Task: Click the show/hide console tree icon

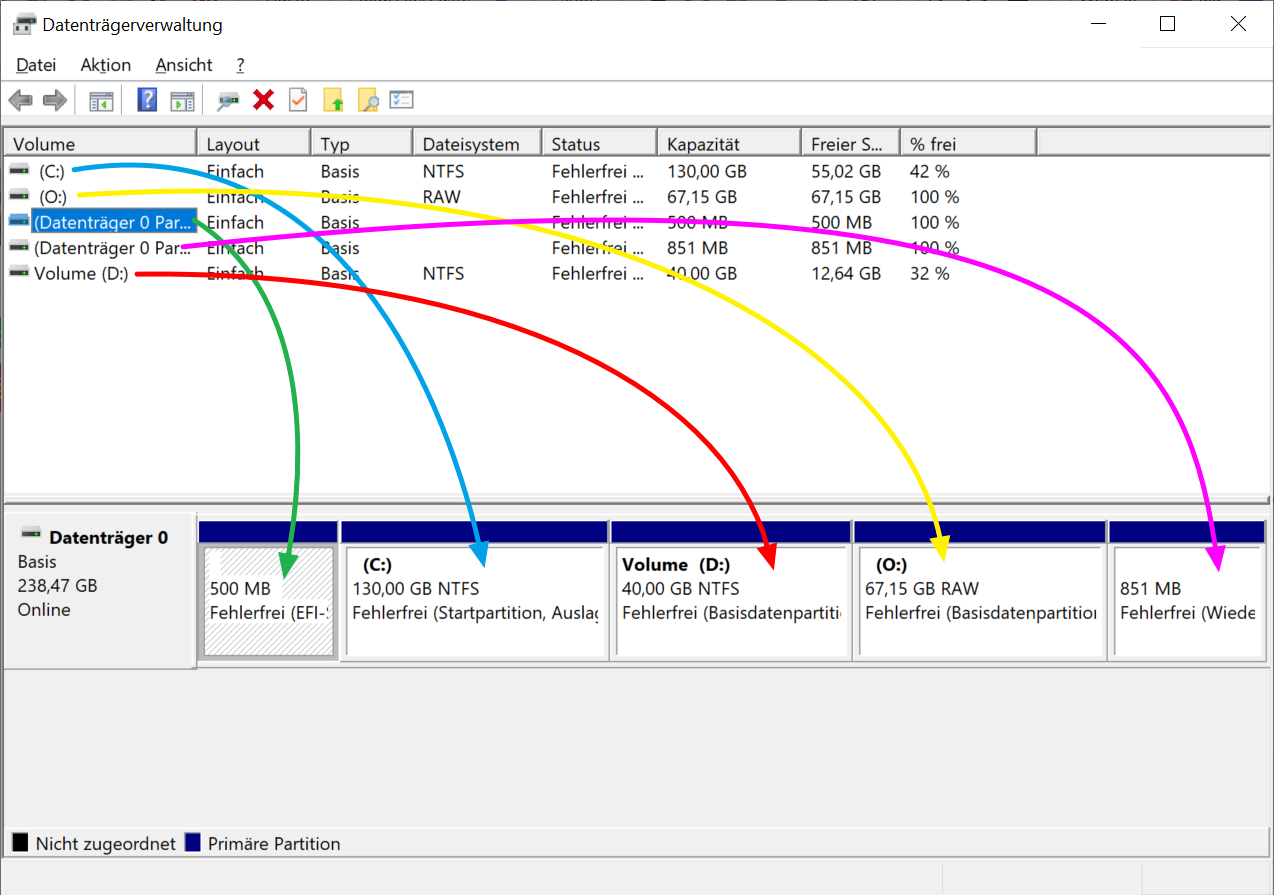Action: 101,100
